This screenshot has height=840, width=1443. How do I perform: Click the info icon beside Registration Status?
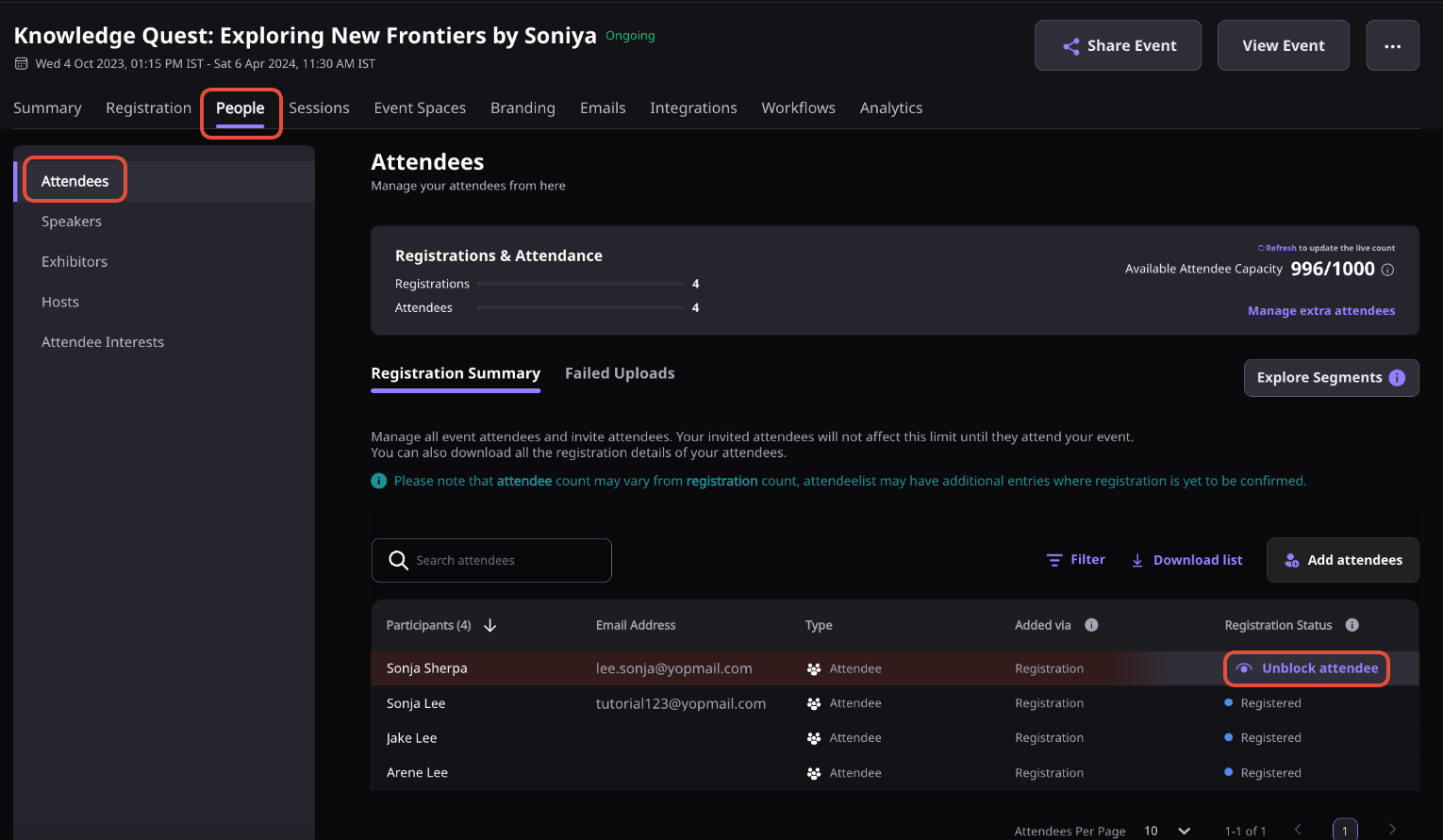coord(1352,624)
